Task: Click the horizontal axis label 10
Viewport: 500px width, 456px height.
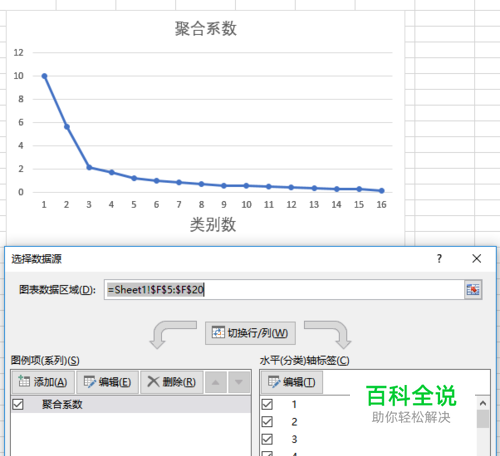Action: tap(246, 204)
